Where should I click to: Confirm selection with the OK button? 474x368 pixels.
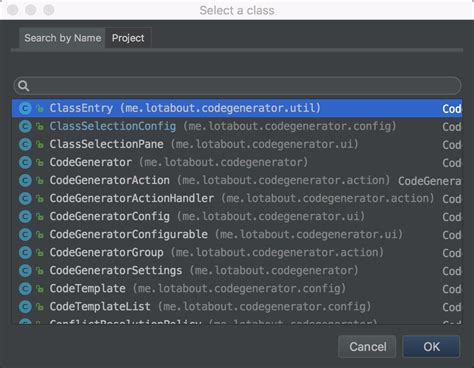click(431, 347)
